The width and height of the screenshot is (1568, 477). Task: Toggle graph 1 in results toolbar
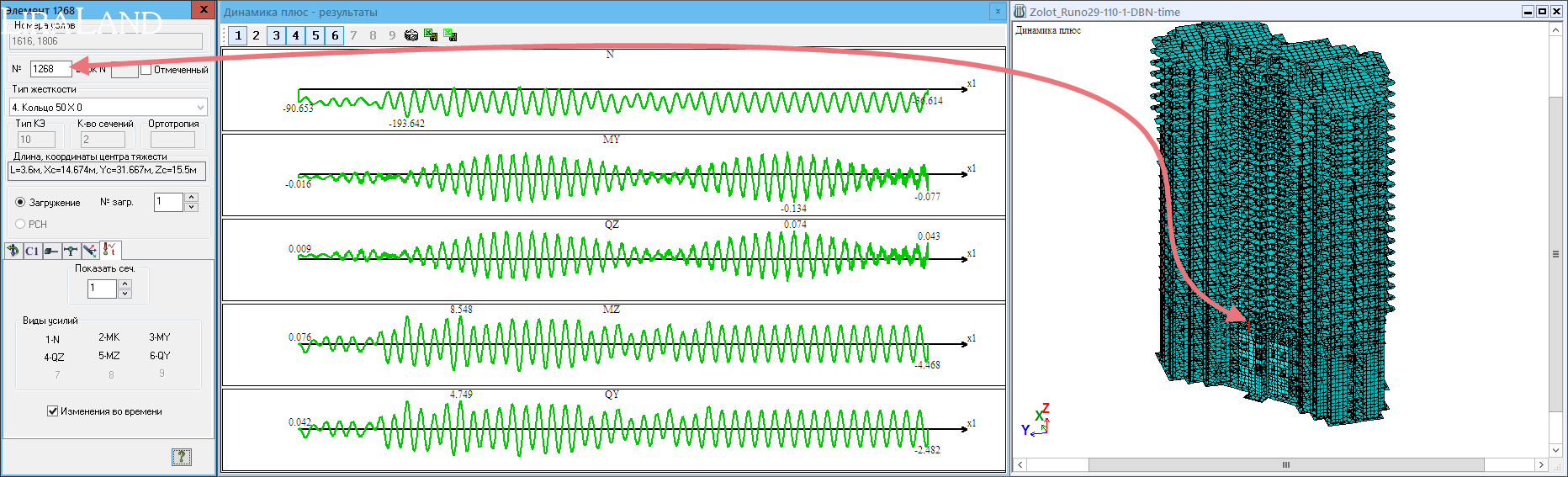click(x=238, y=35)
